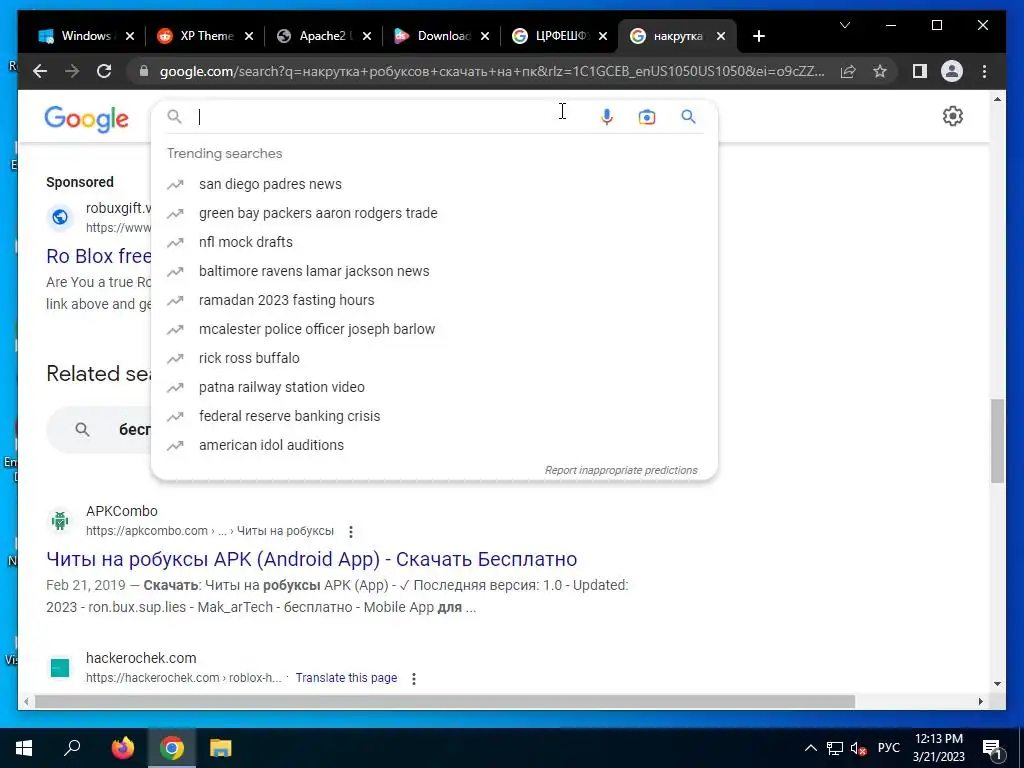Switch to the Download tab
The height and width of the screenshot is (768, 1024).
click(443, 36)
